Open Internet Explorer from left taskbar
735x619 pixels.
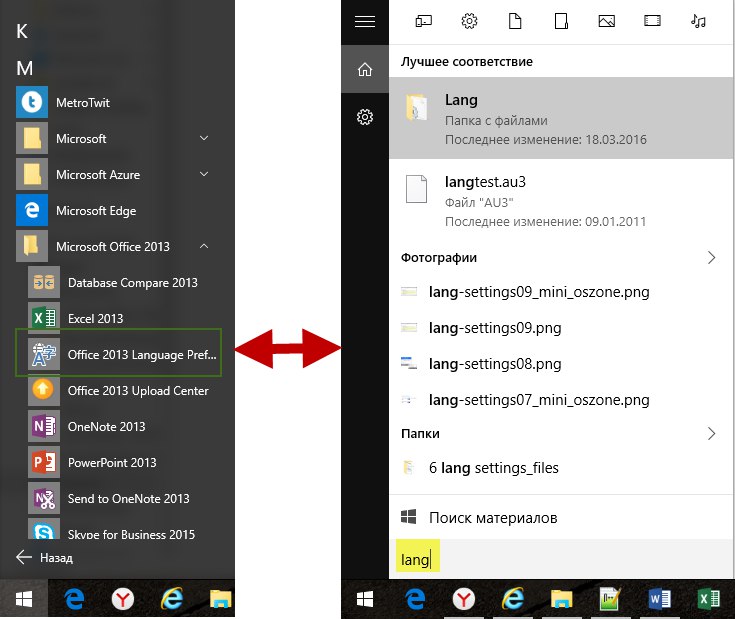(x=172, y=599)
